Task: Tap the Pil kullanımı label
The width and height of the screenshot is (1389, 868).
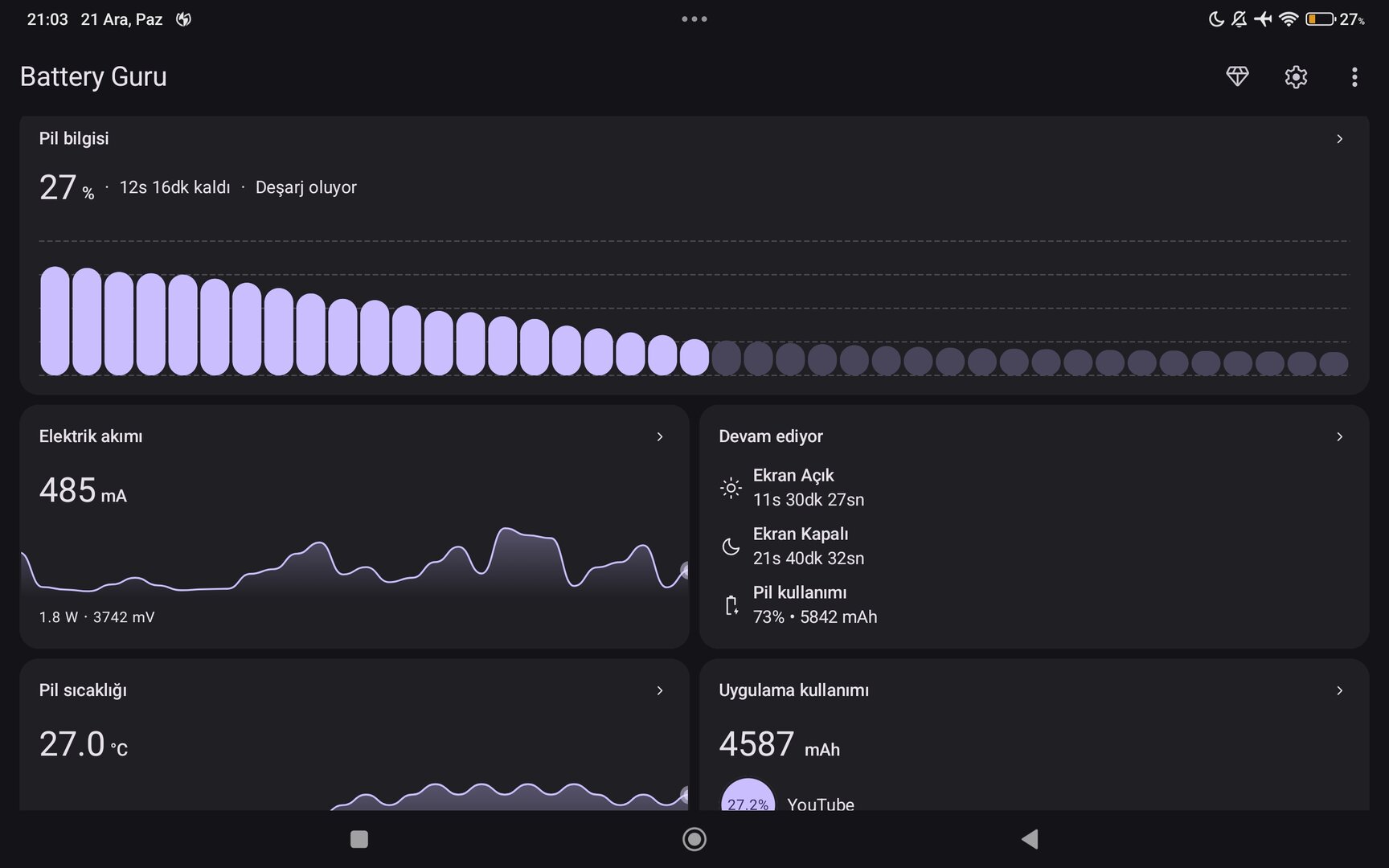Action: click(800, 593)
